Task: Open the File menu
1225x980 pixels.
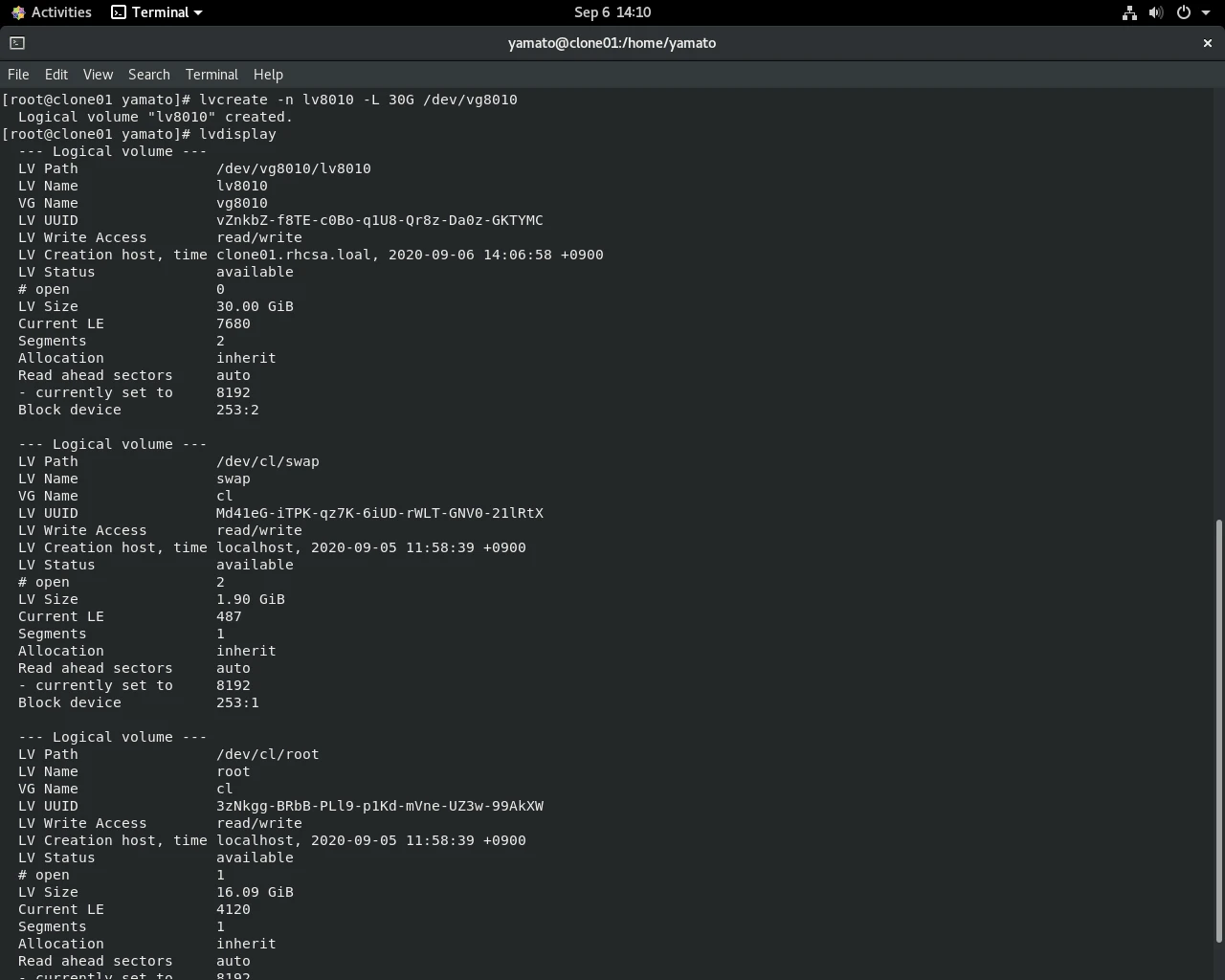Action: point(18,75)
